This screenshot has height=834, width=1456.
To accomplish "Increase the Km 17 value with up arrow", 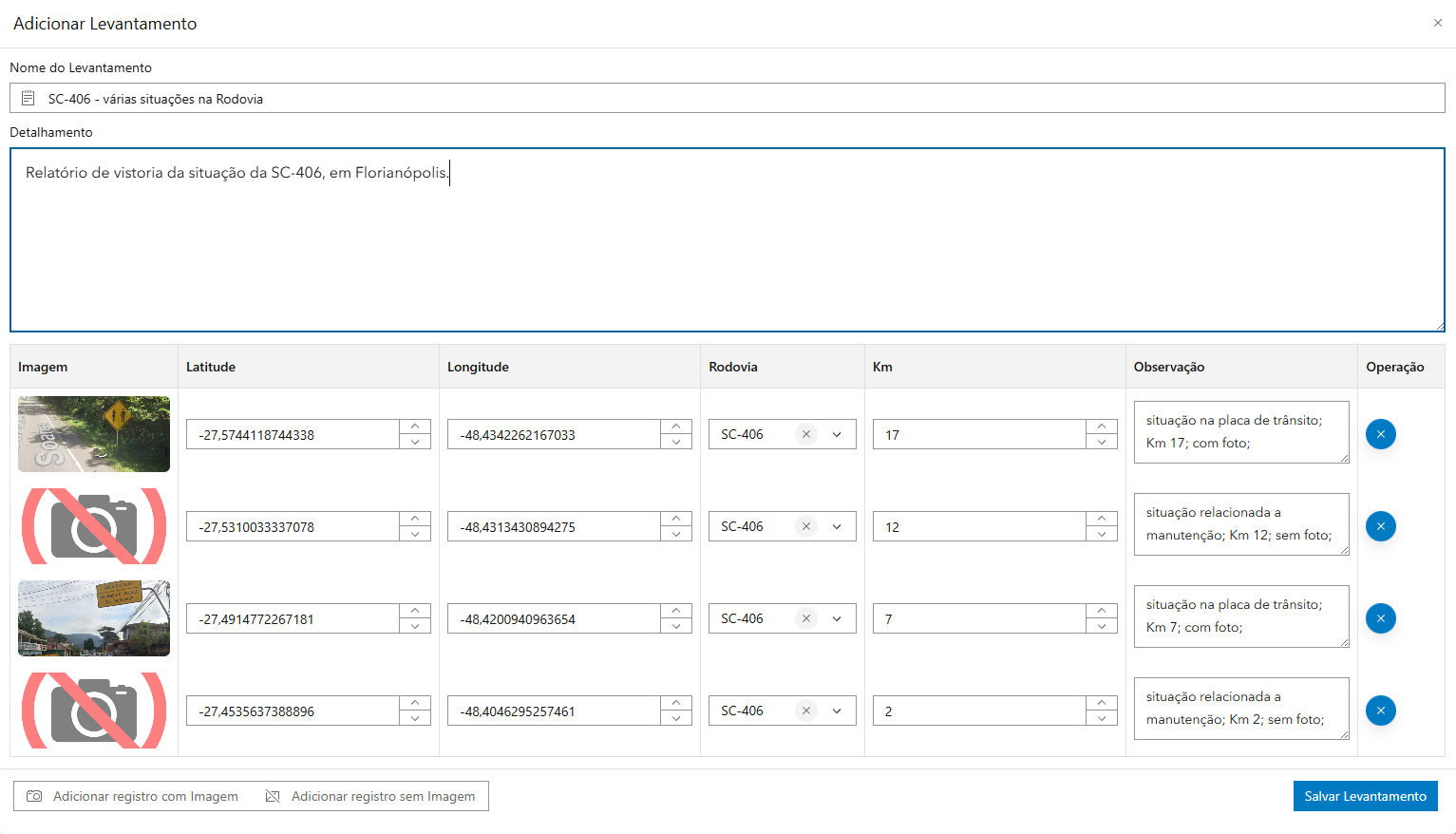I will point(1101,426).
